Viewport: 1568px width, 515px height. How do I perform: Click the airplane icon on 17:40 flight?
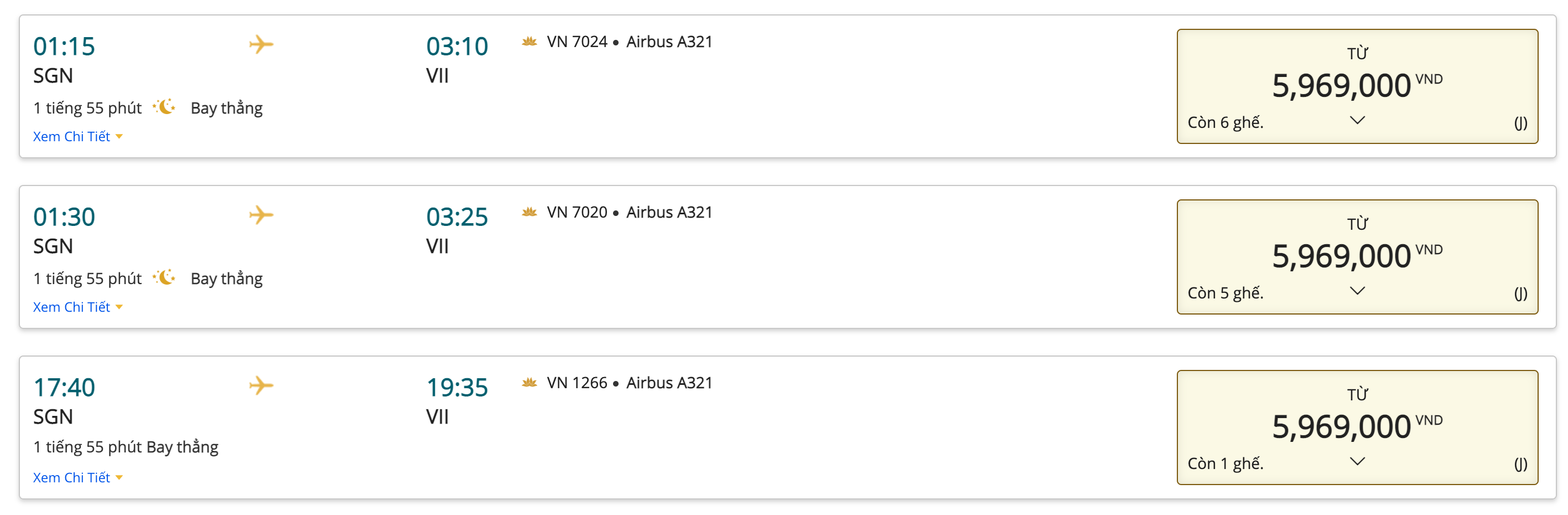[x=261, y=386]
